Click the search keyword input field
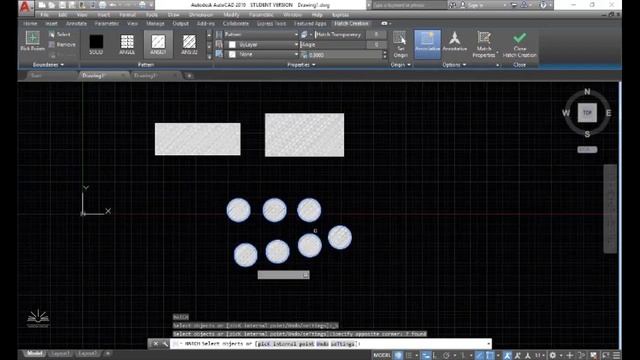This screenshot has height=360, width=640. [x=409, y=5]
